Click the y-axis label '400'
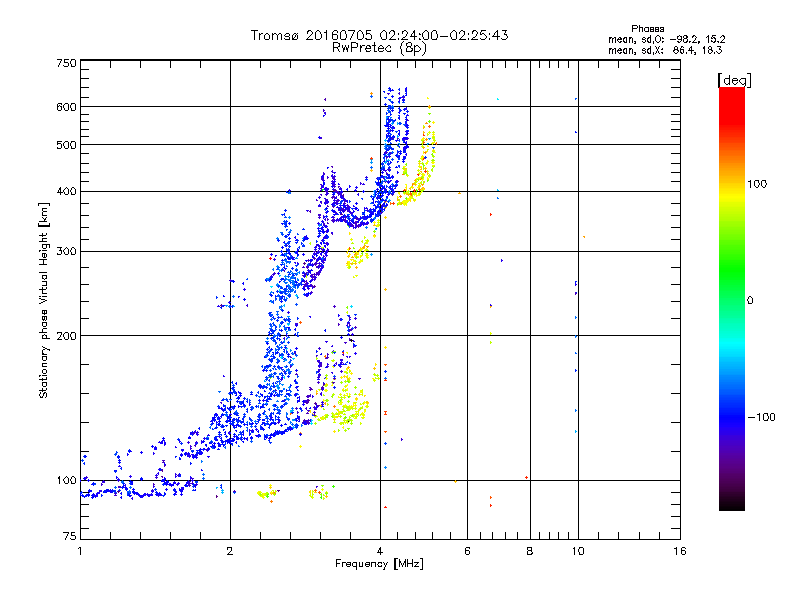The image size is (800, 600). 66,192
